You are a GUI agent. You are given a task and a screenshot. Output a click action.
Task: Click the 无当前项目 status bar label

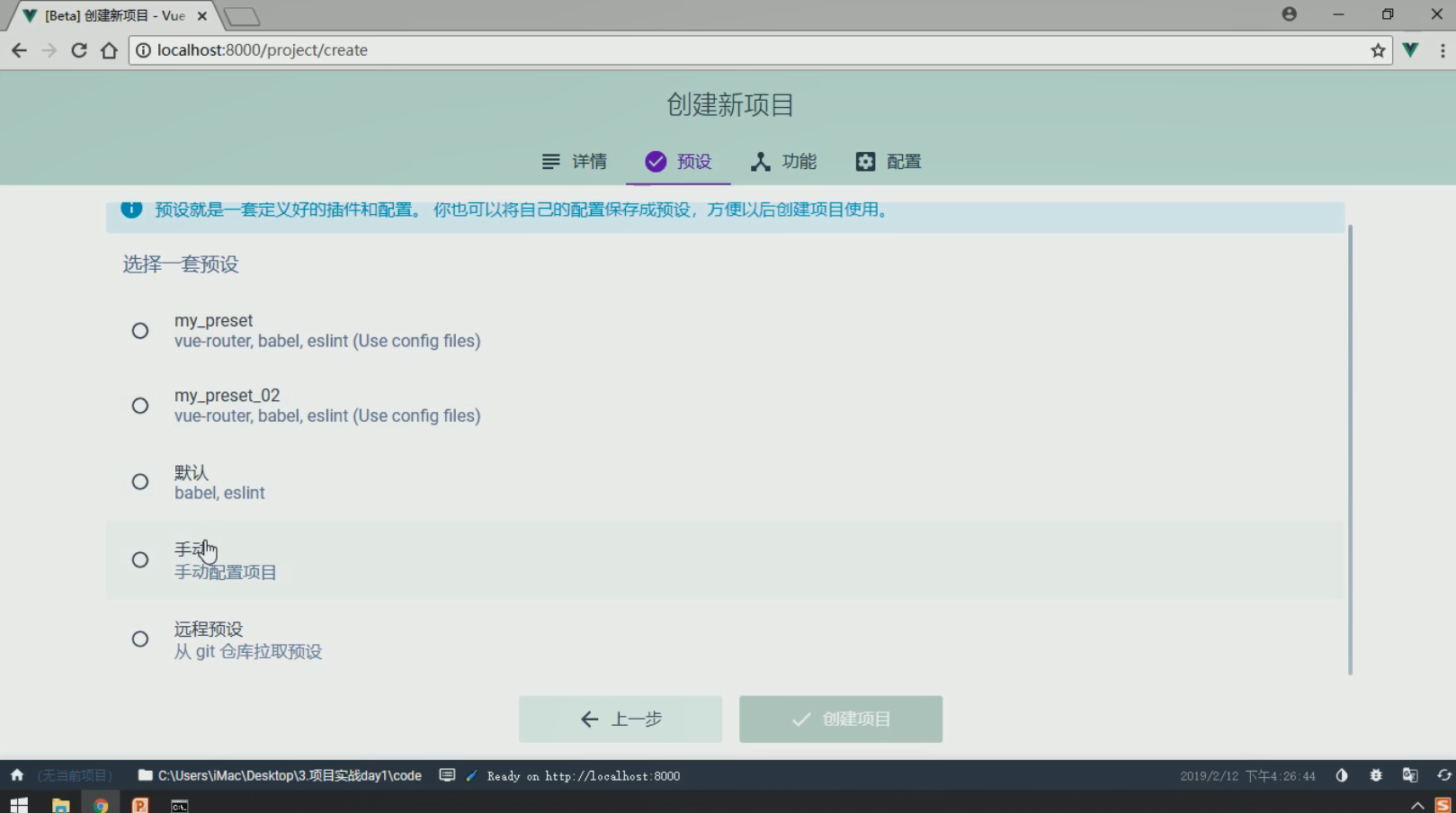[x=75, y=775]
